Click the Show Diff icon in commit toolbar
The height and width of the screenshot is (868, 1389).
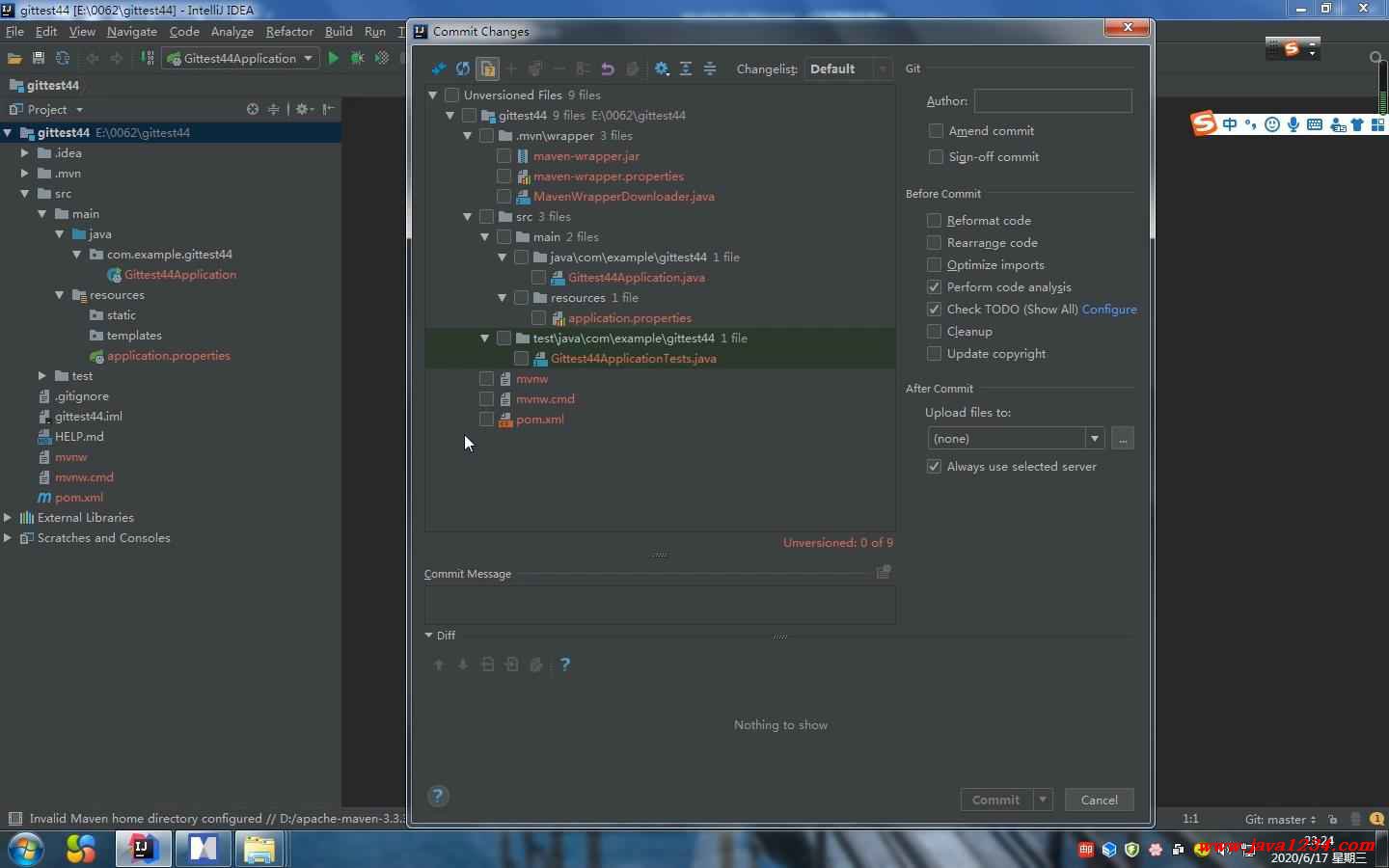click(439, 68)
